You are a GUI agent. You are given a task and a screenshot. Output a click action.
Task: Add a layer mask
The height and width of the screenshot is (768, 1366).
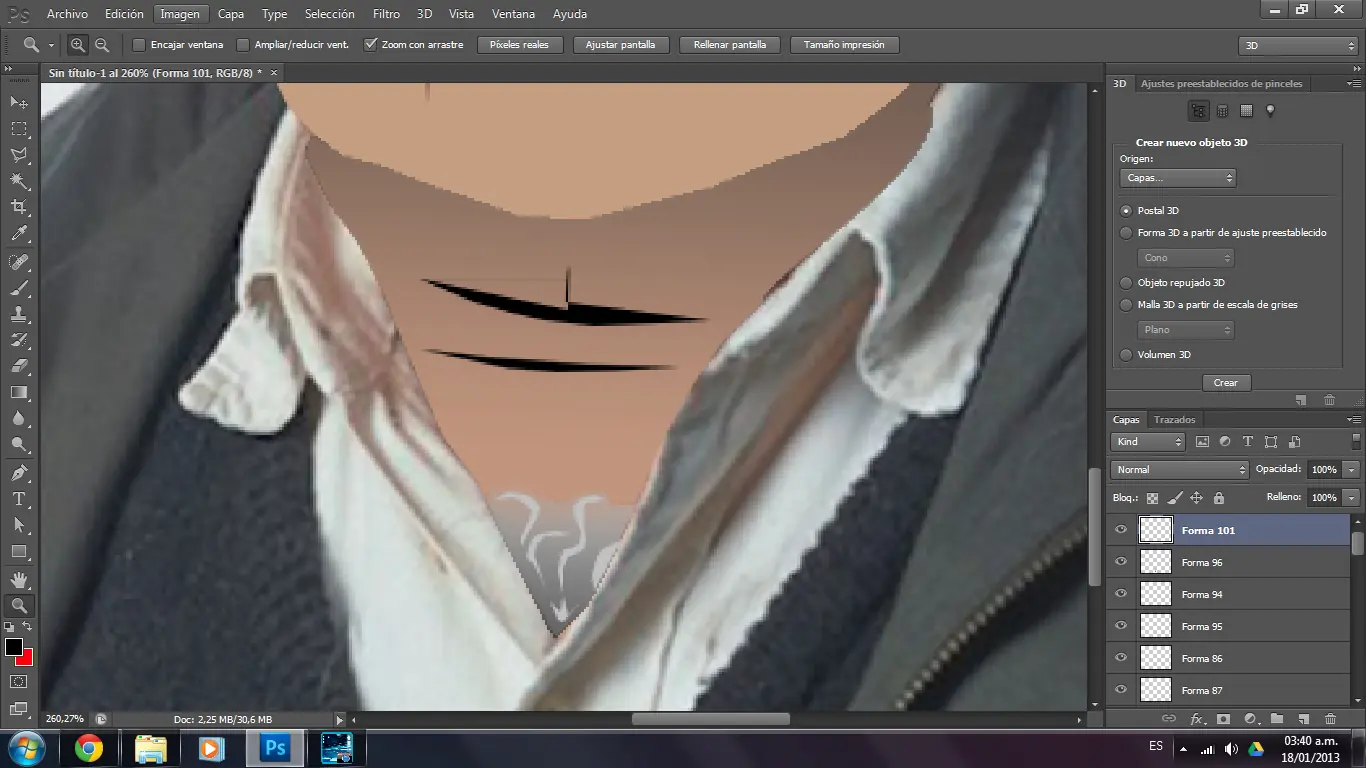(x=1223, y=719)
